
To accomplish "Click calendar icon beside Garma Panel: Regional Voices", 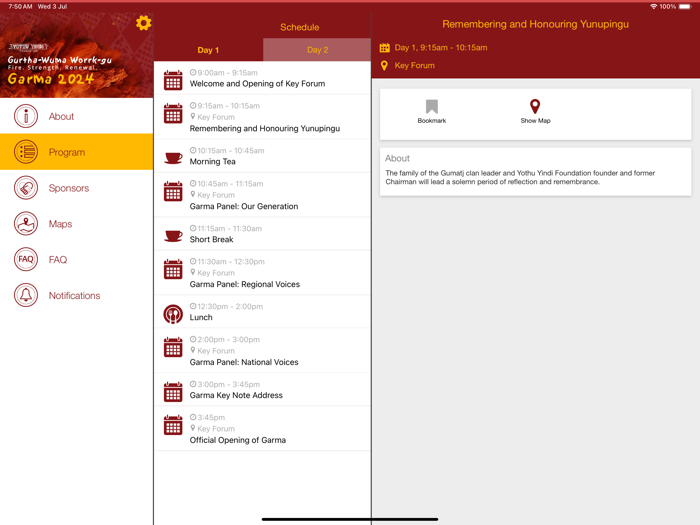I will [173, 269].
